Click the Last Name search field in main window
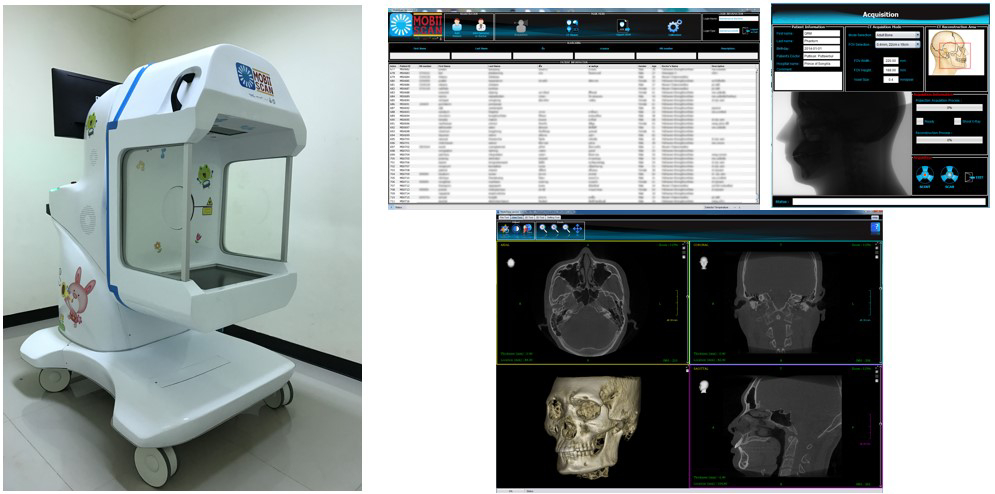Image resolution: width=995 pixels, height=494 pixels. (481, 56)
